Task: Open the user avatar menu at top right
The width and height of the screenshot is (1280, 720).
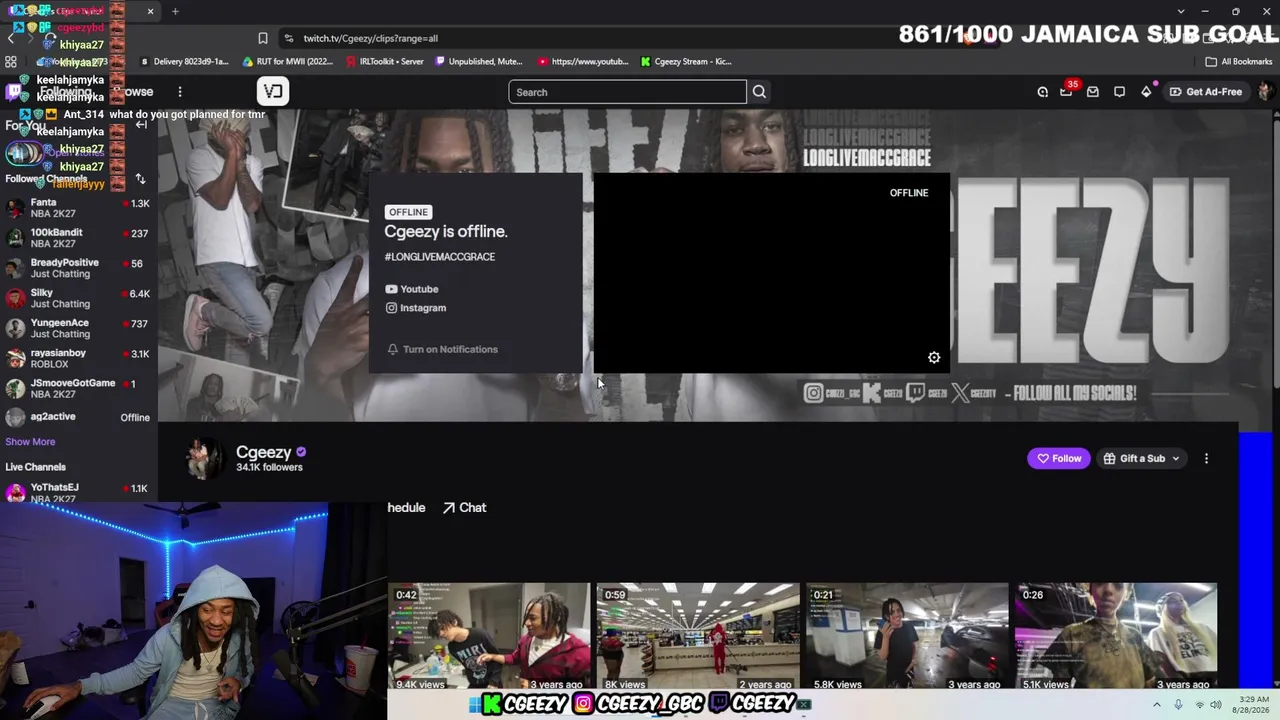Action: (1265, 92)
